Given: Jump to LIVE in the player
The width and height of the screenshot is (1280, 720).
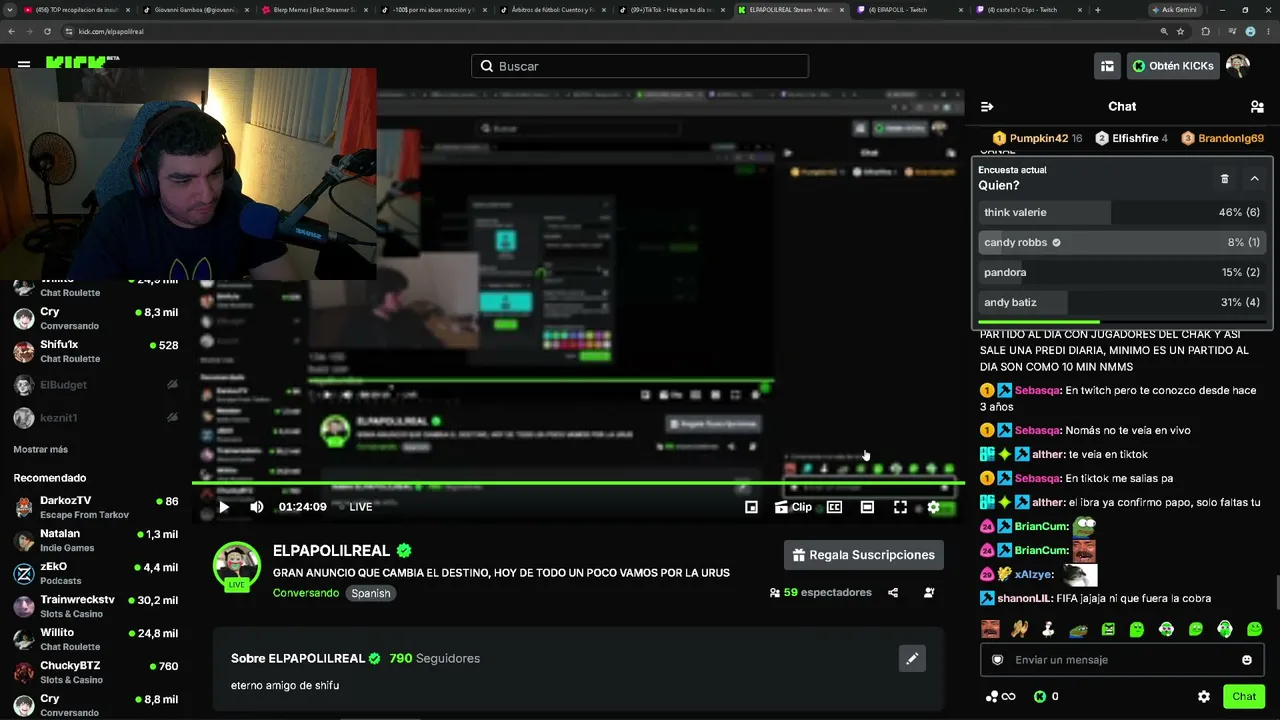Looking at the screenshot, I should 361,507.
